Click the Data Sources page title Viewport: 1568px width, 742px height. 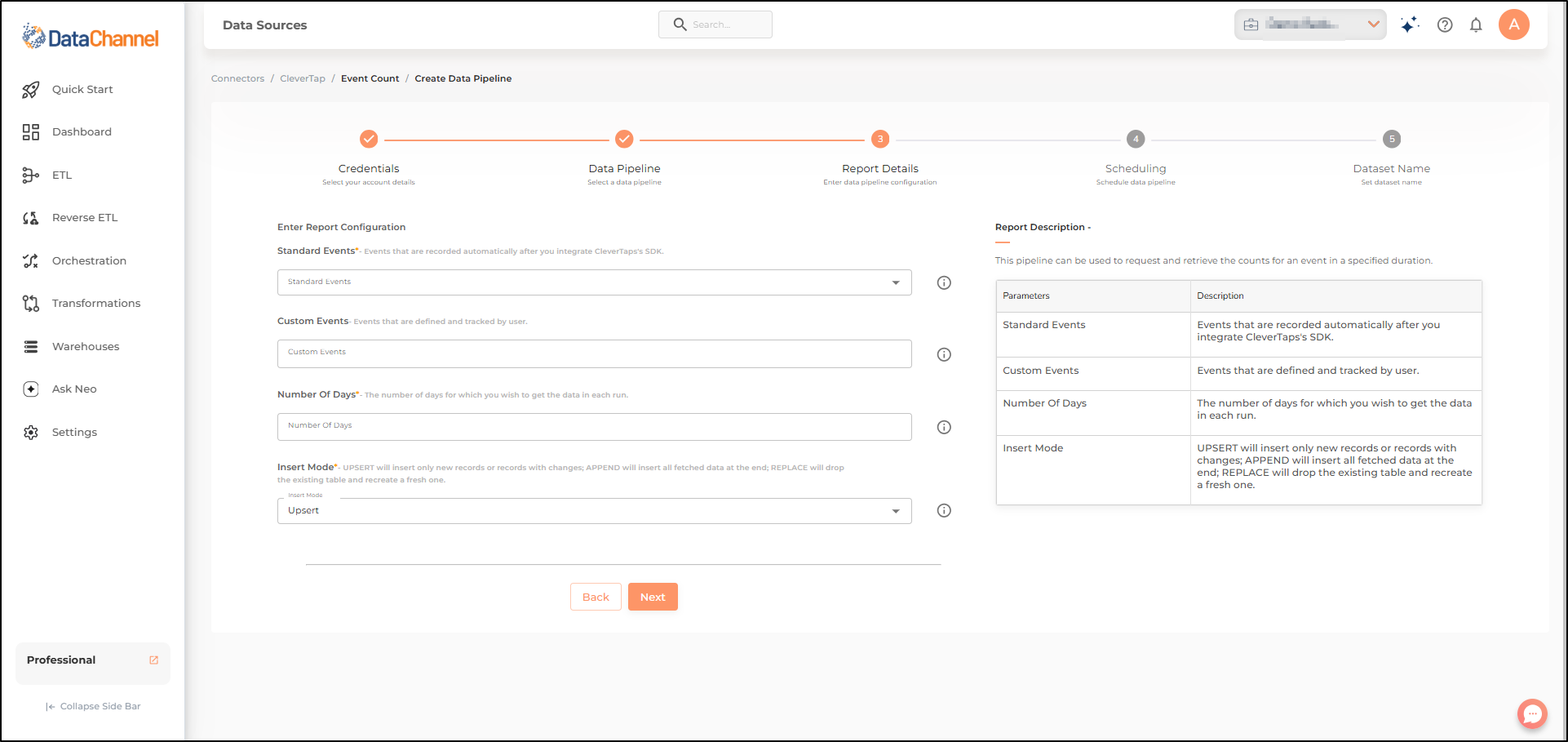[265, 25]
